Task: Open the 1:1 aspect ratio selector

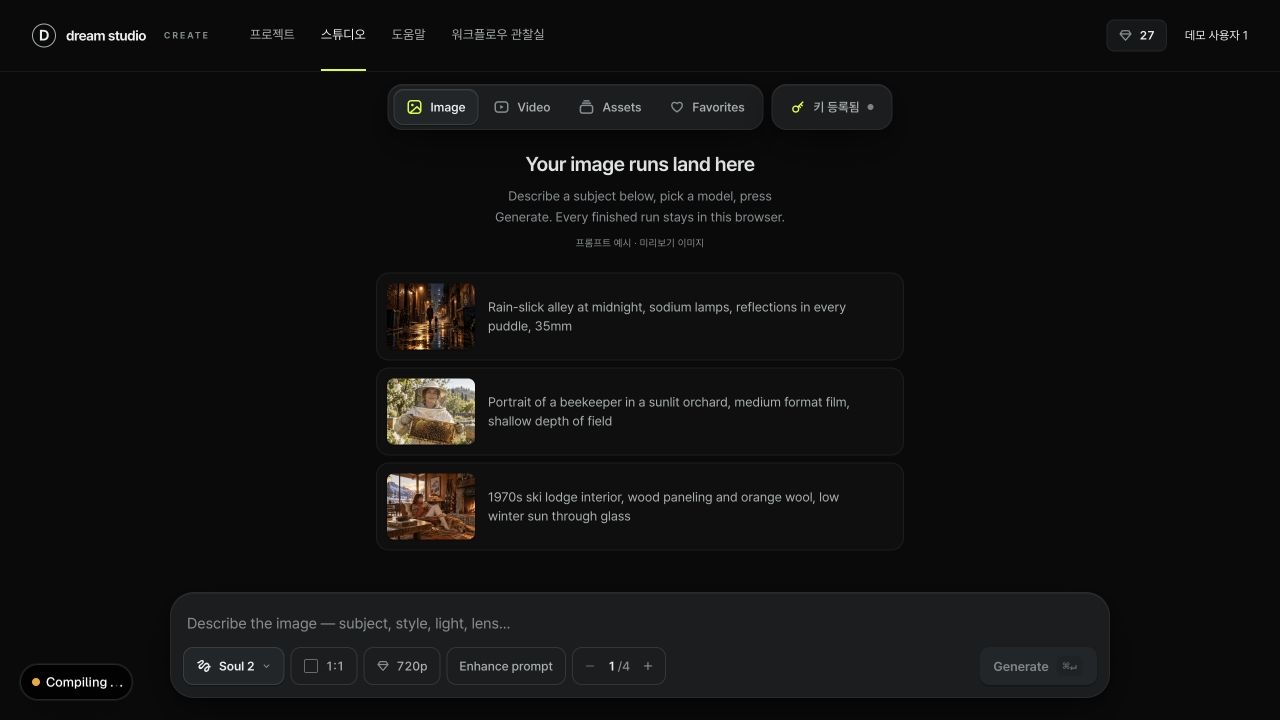Action: point(324,666)
